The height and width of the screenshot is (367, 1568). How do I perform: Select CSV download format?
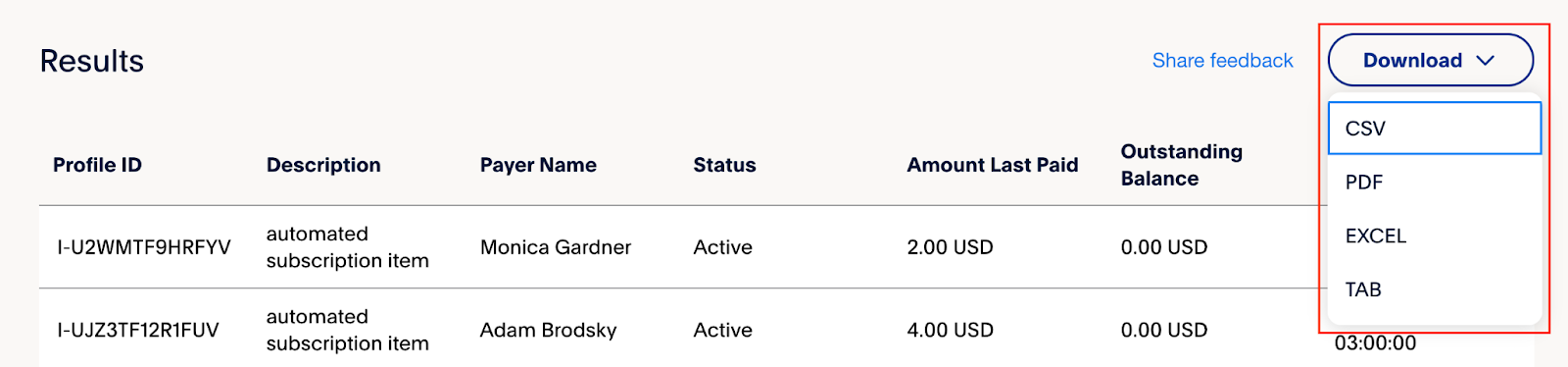click(x=1435, y=129)
